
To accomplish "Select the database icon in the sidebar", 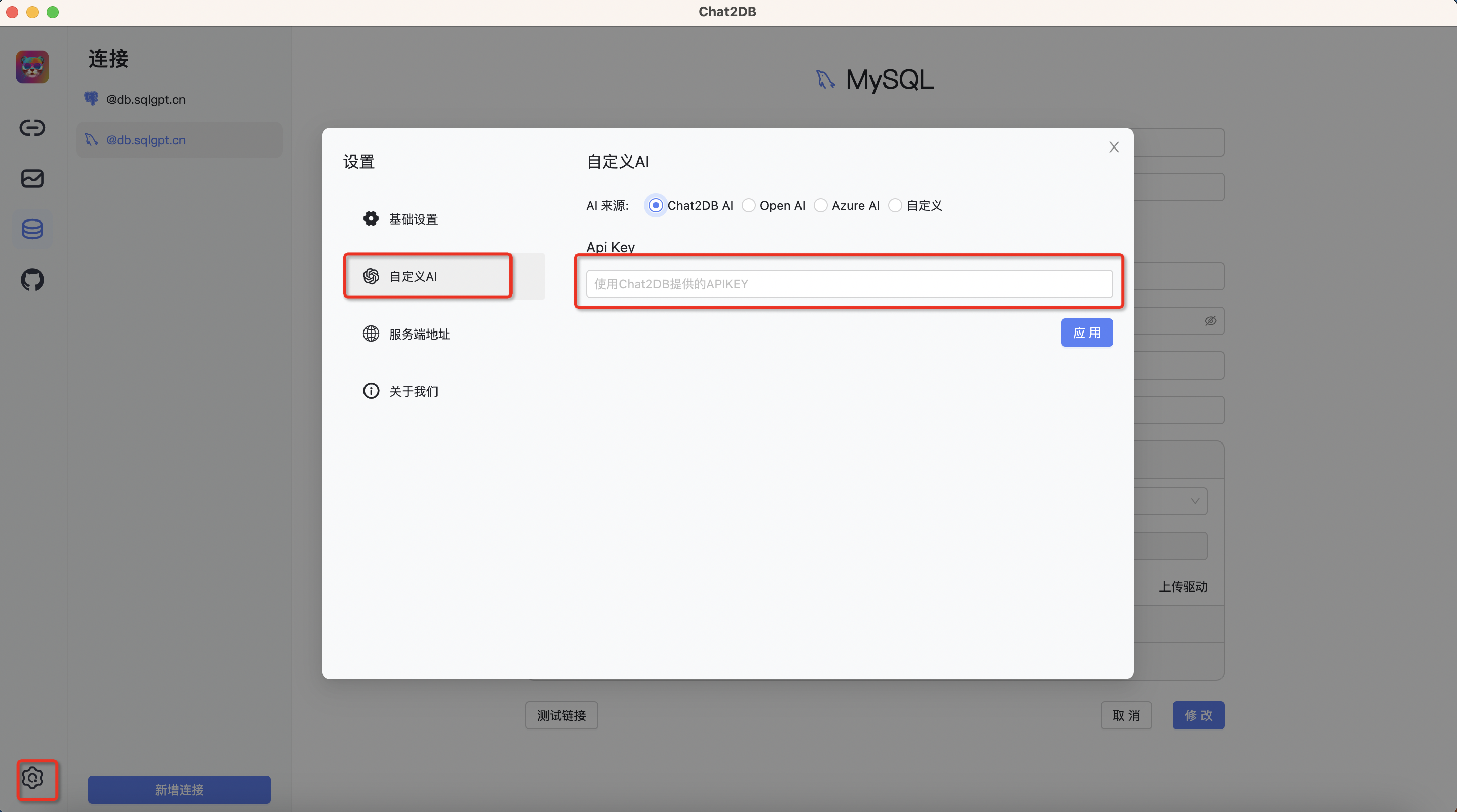I will pos(32,229).
